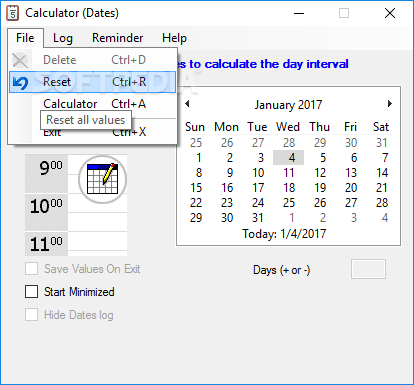Choose Calculator Ctrl+A menu entry
Screen dimensions: 414x385
93,104
